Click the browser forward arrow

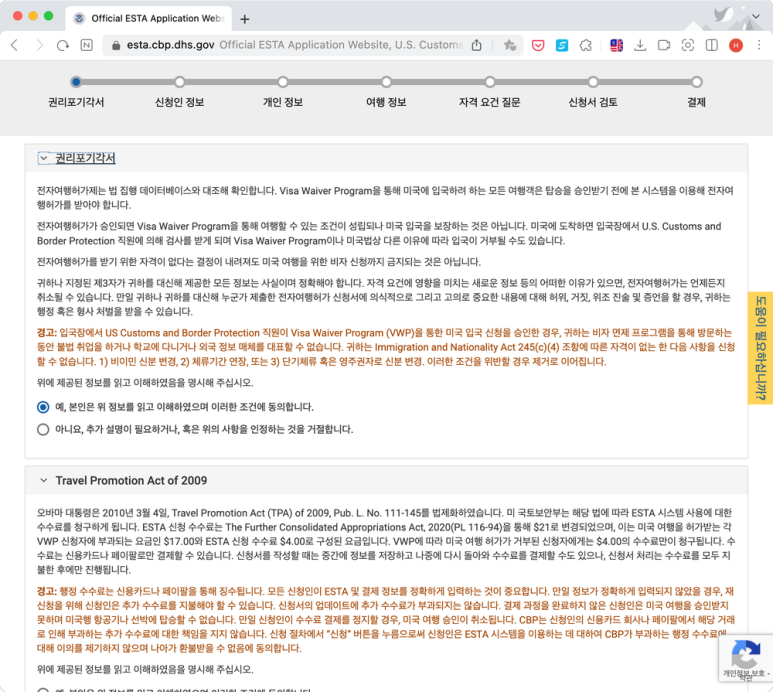[39, 45]
